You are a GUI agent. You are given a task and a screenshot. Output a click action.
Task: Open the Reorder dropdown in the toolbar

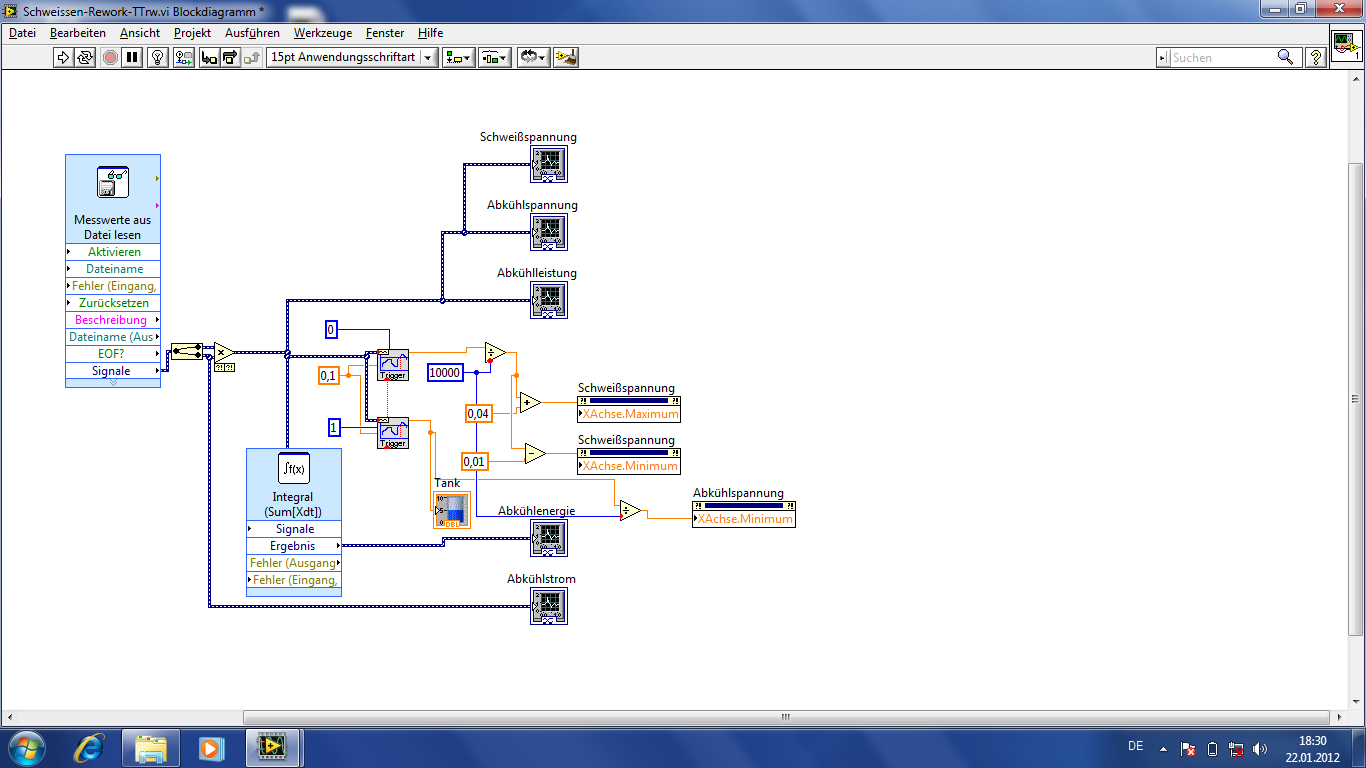pyautogui.click(x=533, y=57)
